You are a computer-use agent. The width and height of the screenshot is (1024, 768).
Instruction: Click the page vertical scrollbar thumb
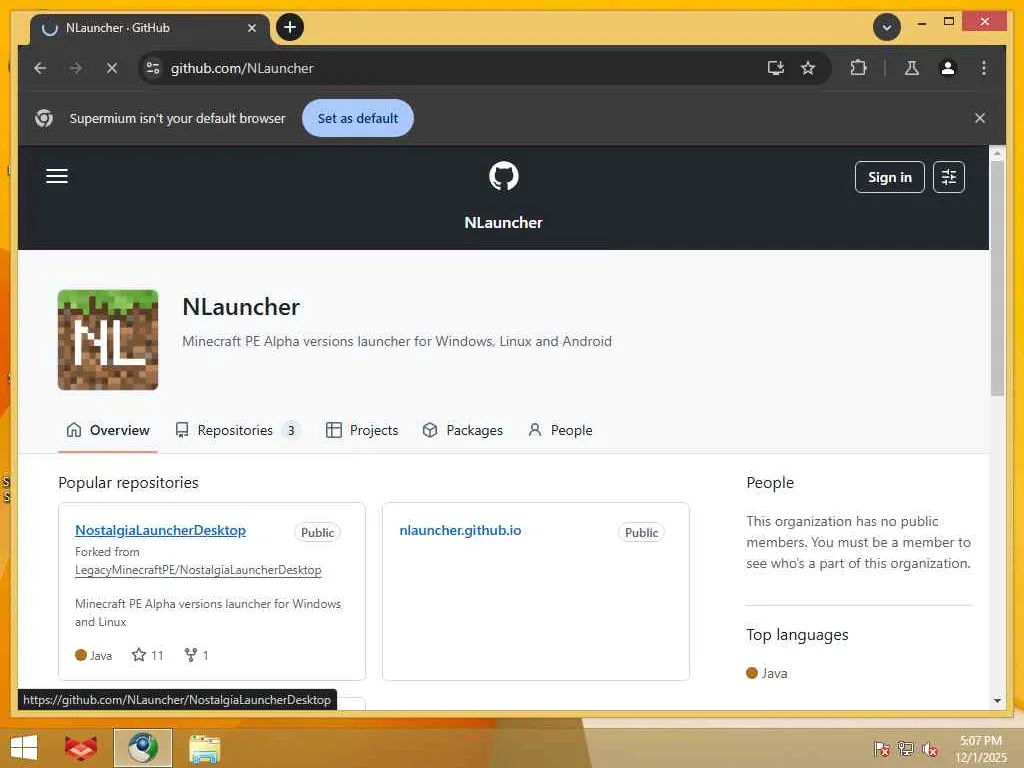(x=997, y=278)
